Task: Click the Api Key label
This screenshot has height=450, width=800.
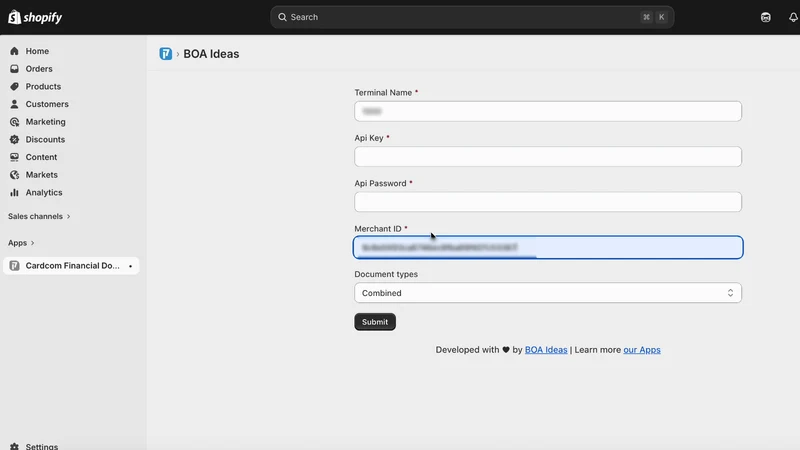Action: click(x=369, y=138)
